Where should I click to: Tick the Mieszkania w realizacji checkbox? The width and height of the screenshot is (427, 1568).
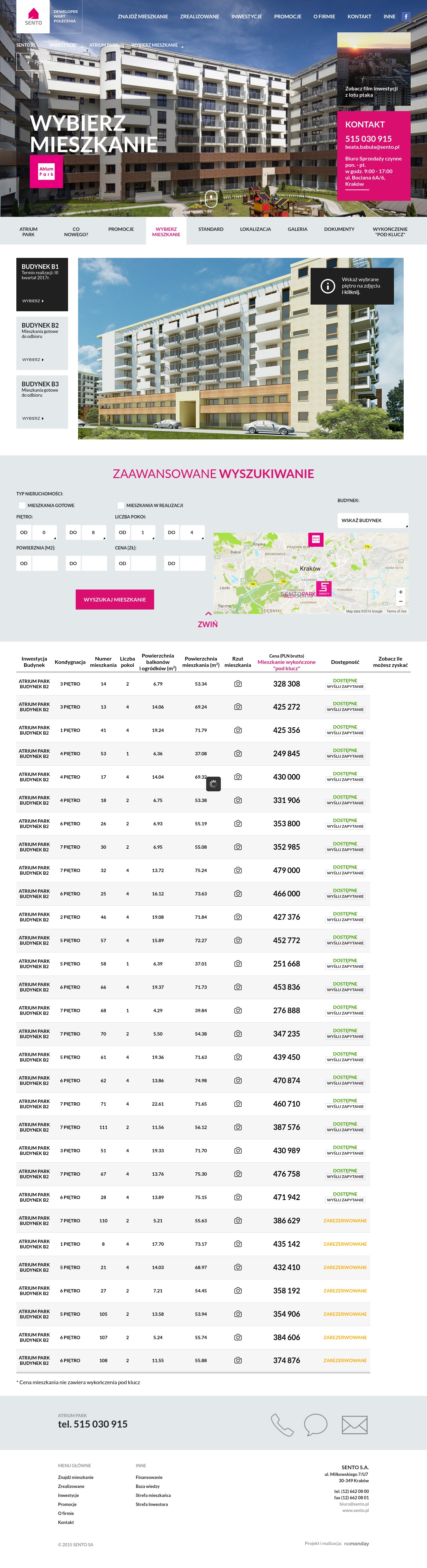coord(120,505)
